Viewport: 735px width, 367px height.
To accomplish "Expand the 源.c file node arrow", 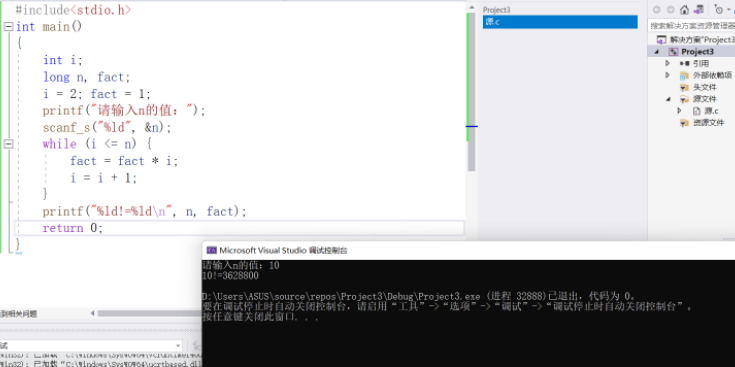I will click(679, 111).
